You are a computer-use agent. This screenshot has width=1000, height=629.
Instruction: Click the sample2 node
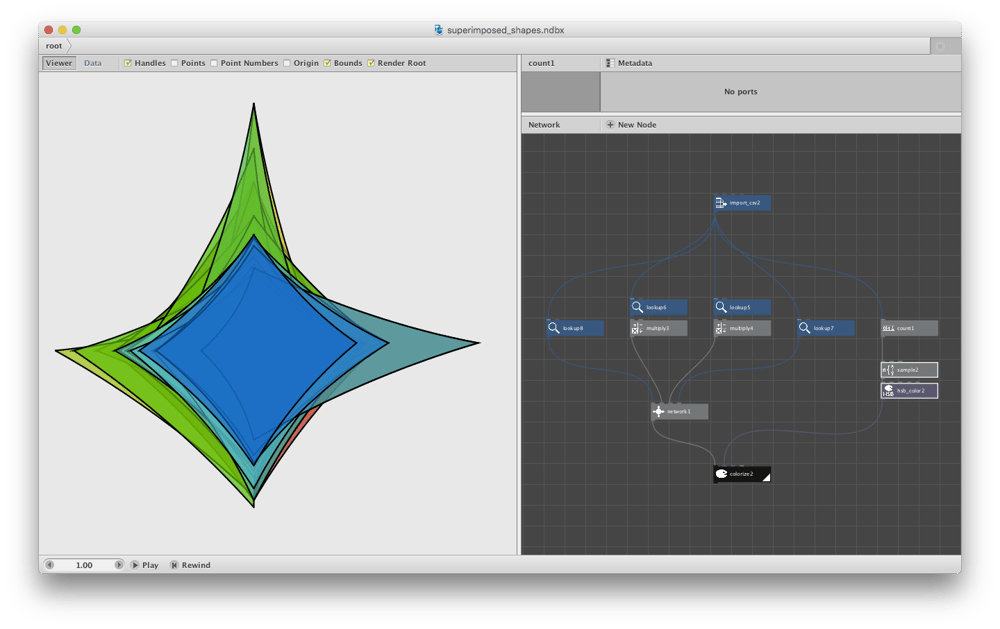tap(909, 369)
